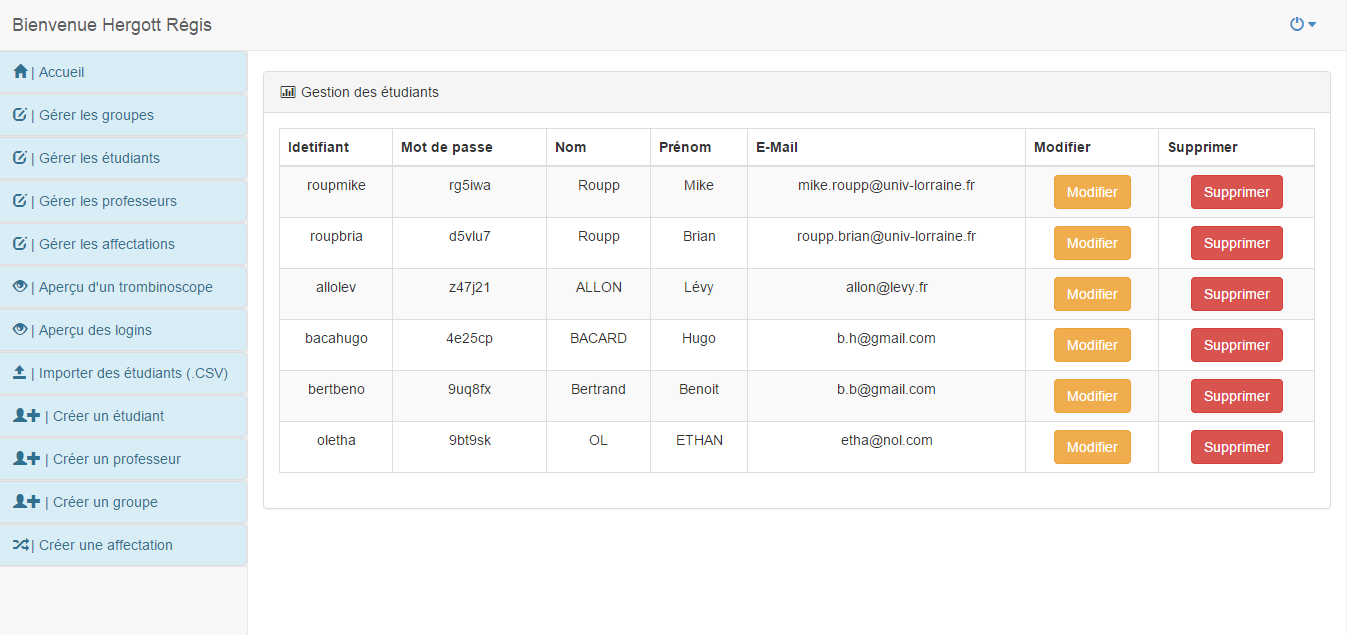This screenshot has height=635, width=1347.
Task: Click the shuffle icon for Créer une affectation
Action: [21, 545]
